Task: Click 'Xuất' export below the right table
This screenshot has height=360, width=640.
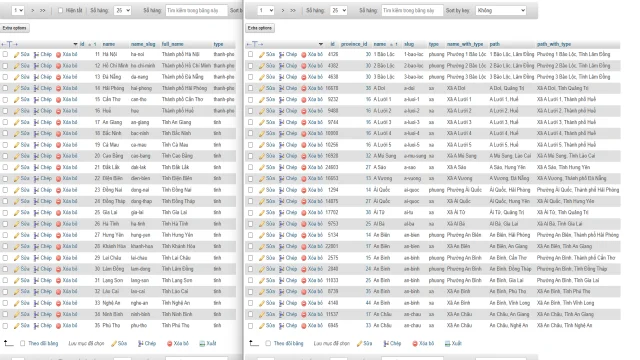Action: (453, 343)
